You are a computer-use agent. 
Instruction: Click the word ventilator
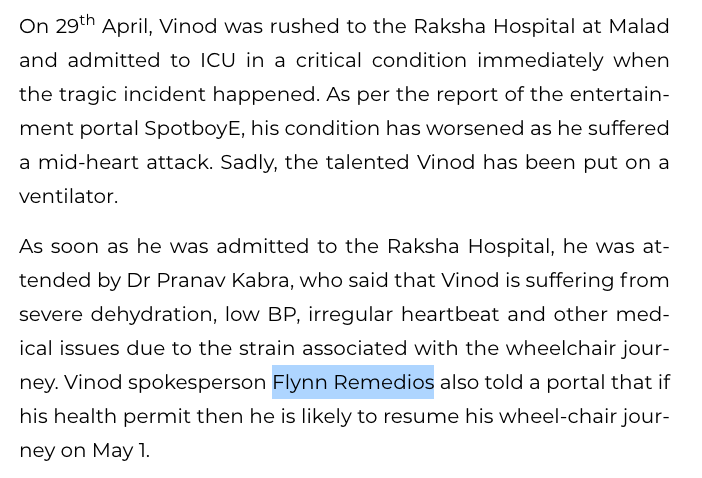click(68, 196)
